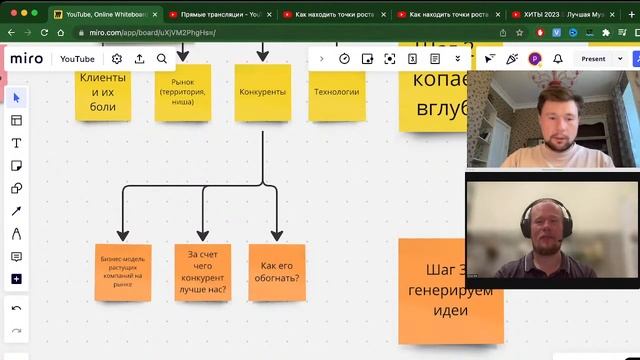This screenshot has height=360, width=640.
Task: Select the cursor tool in Miro toolbar
Action: (16, 98)
